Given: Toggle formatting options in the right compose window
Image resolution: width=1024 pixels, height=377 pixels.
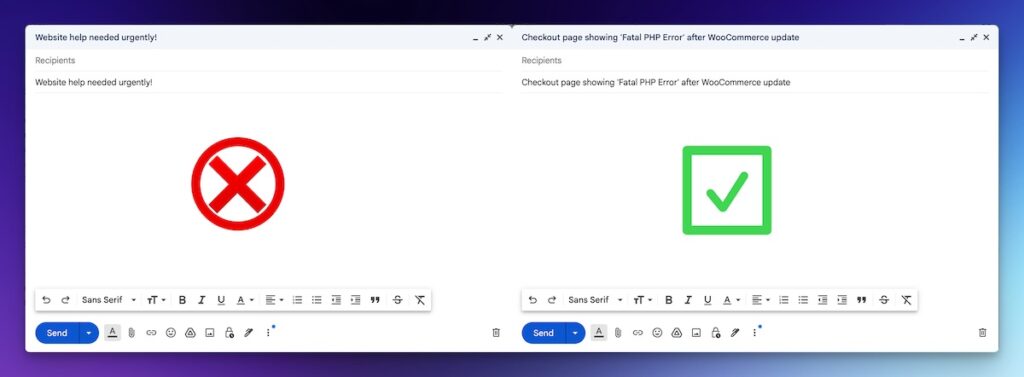Looking at the screenshot, I should tap(599, 333).
